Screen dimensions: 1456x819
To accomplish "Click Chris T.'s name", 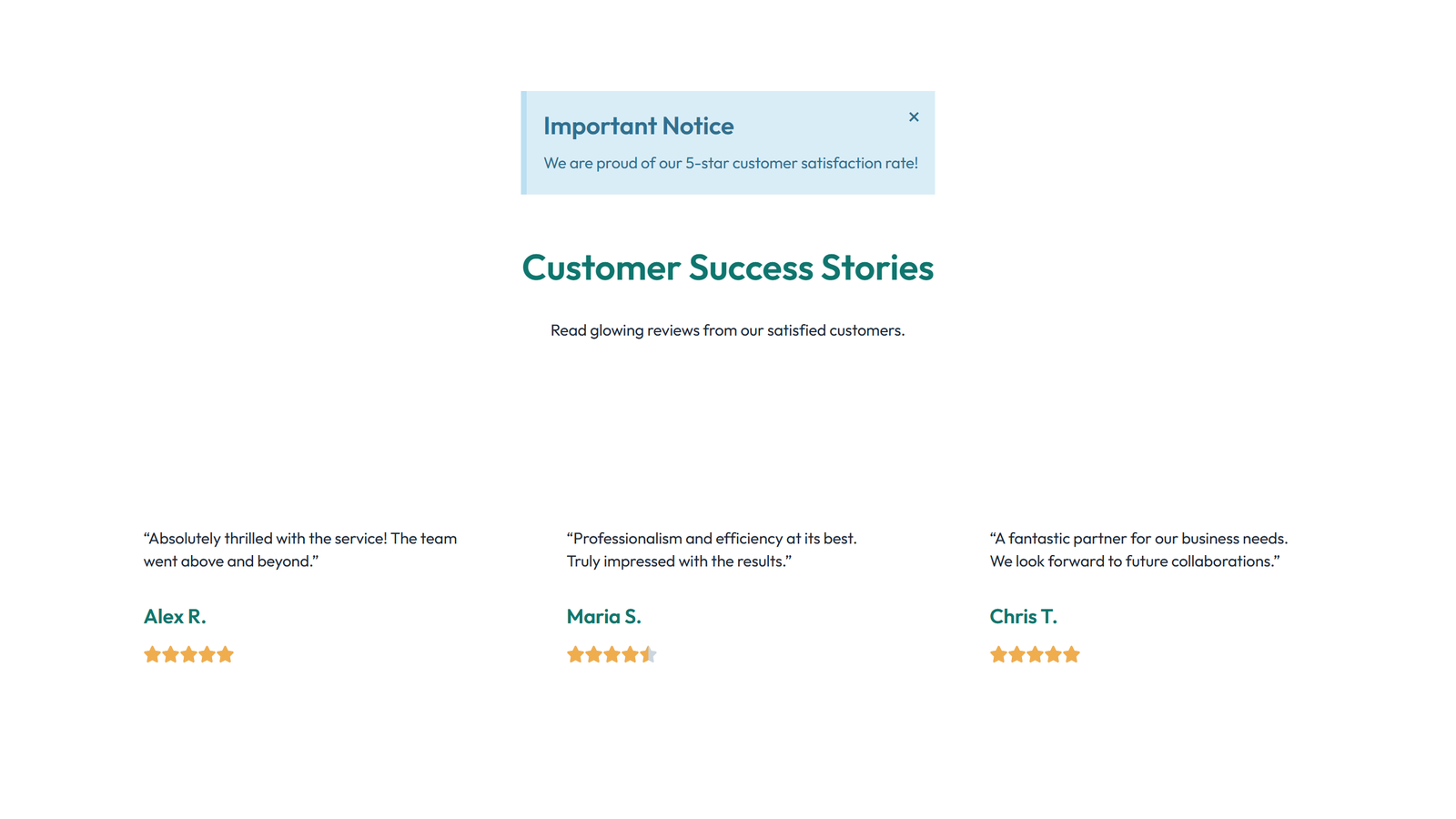I will pos(1023,616).
